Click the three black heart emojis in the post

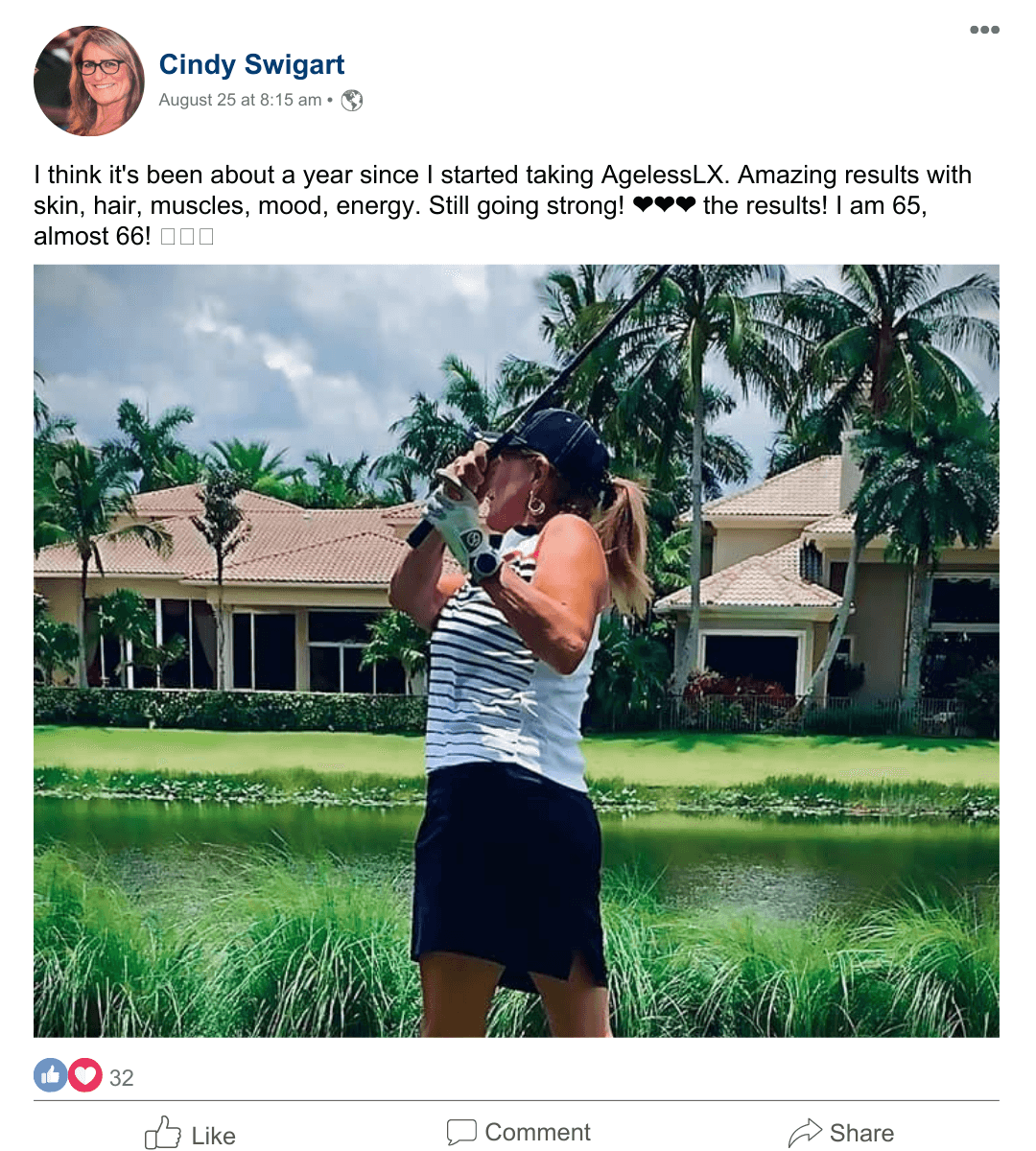coord(664,205)
